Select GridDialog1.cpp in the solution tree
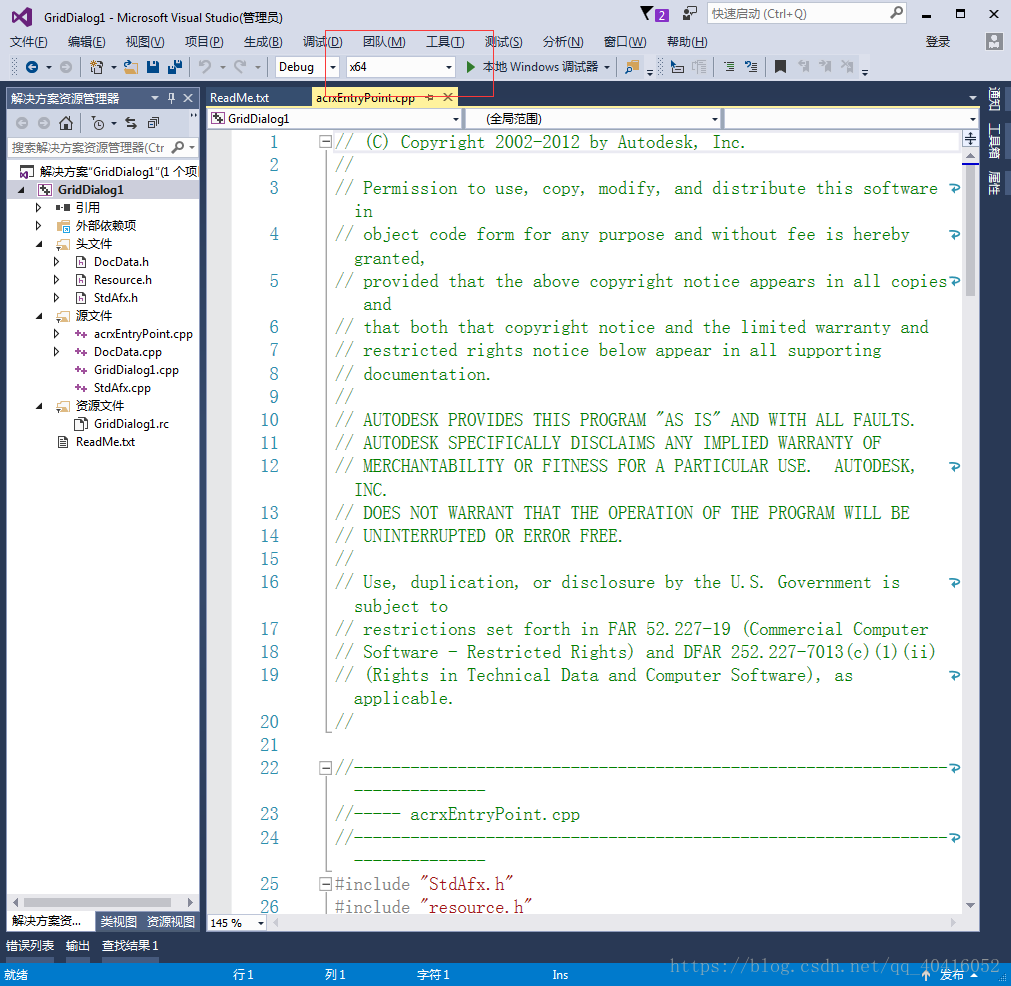The width and height of the screenshot is (1011, 986). pyautogui.click(x=136, y=370)
